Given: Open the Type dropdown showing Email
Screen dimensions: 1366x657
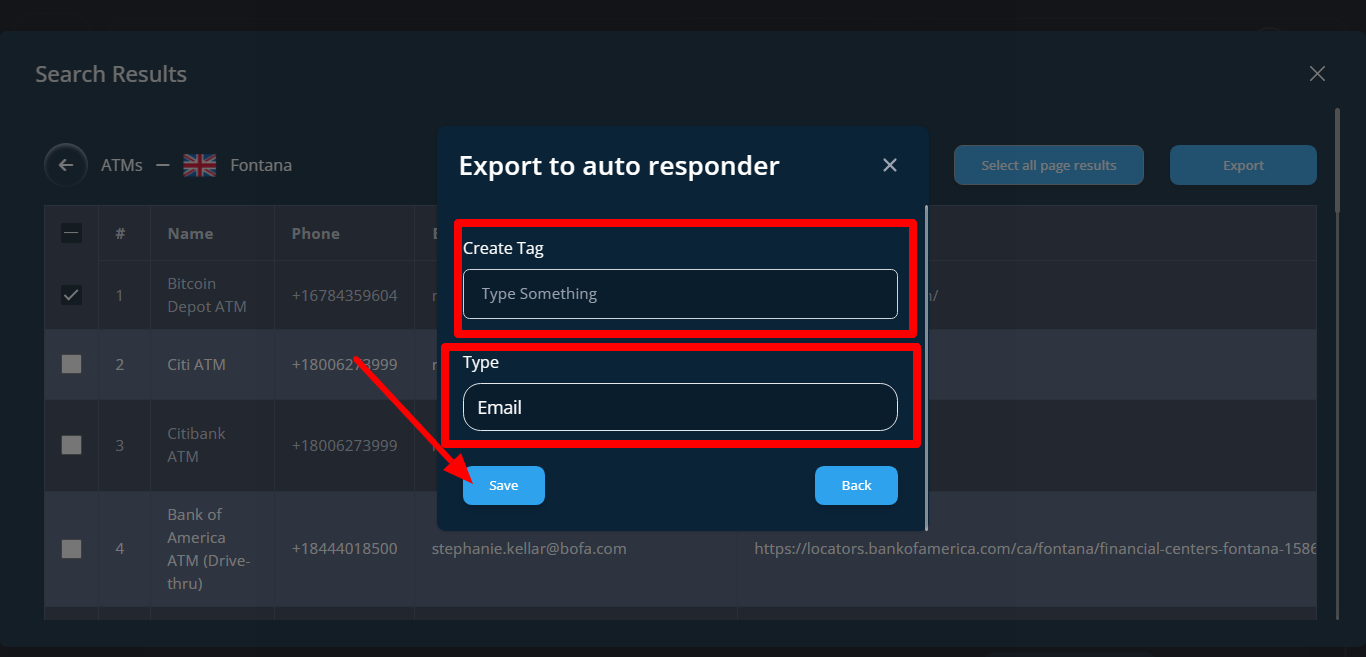Looking at the screenshot, I should 680,407.
